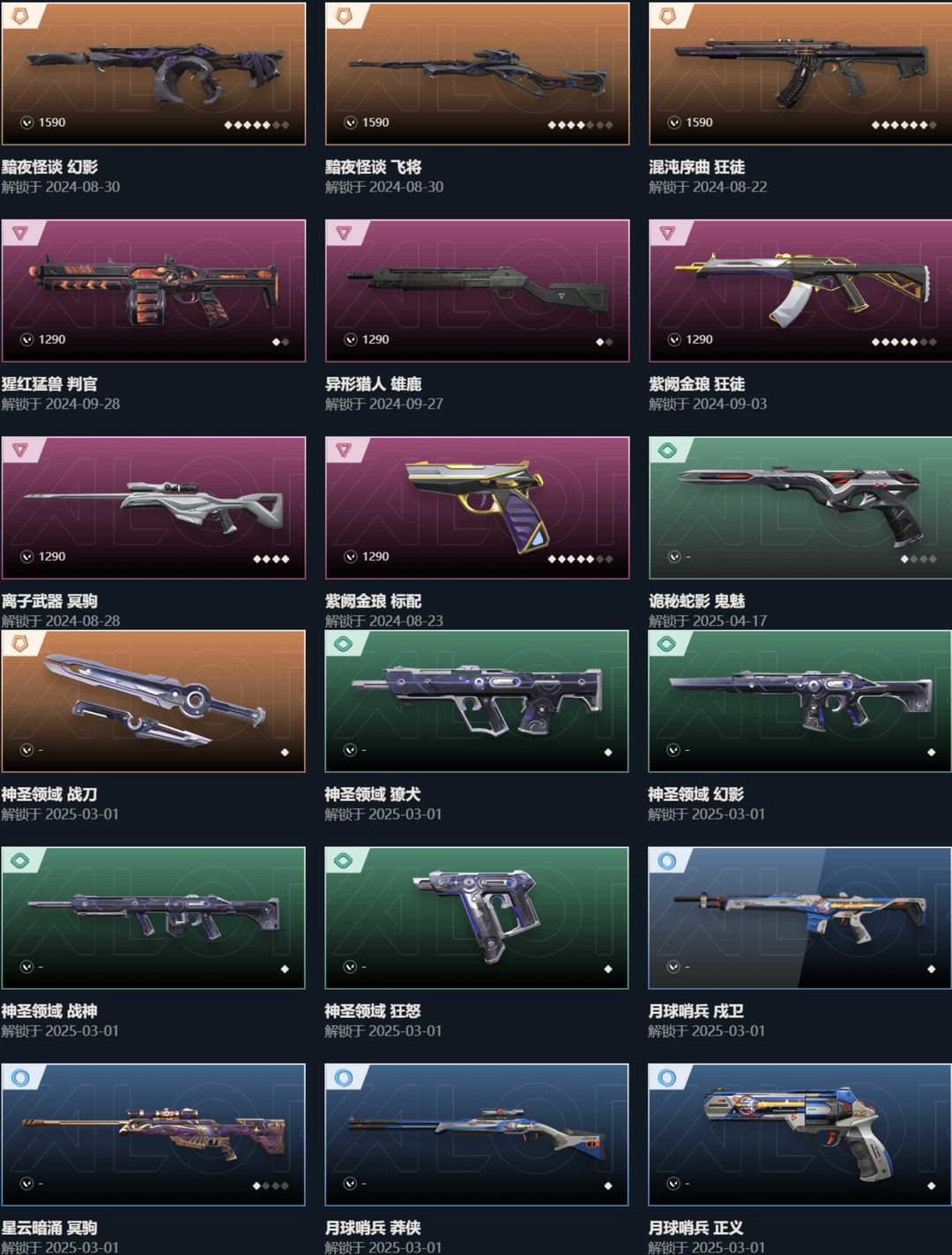Select the 月球哨兵 正义 skin title
The width and height of the screenshot is (952, 1255).
695,1228
